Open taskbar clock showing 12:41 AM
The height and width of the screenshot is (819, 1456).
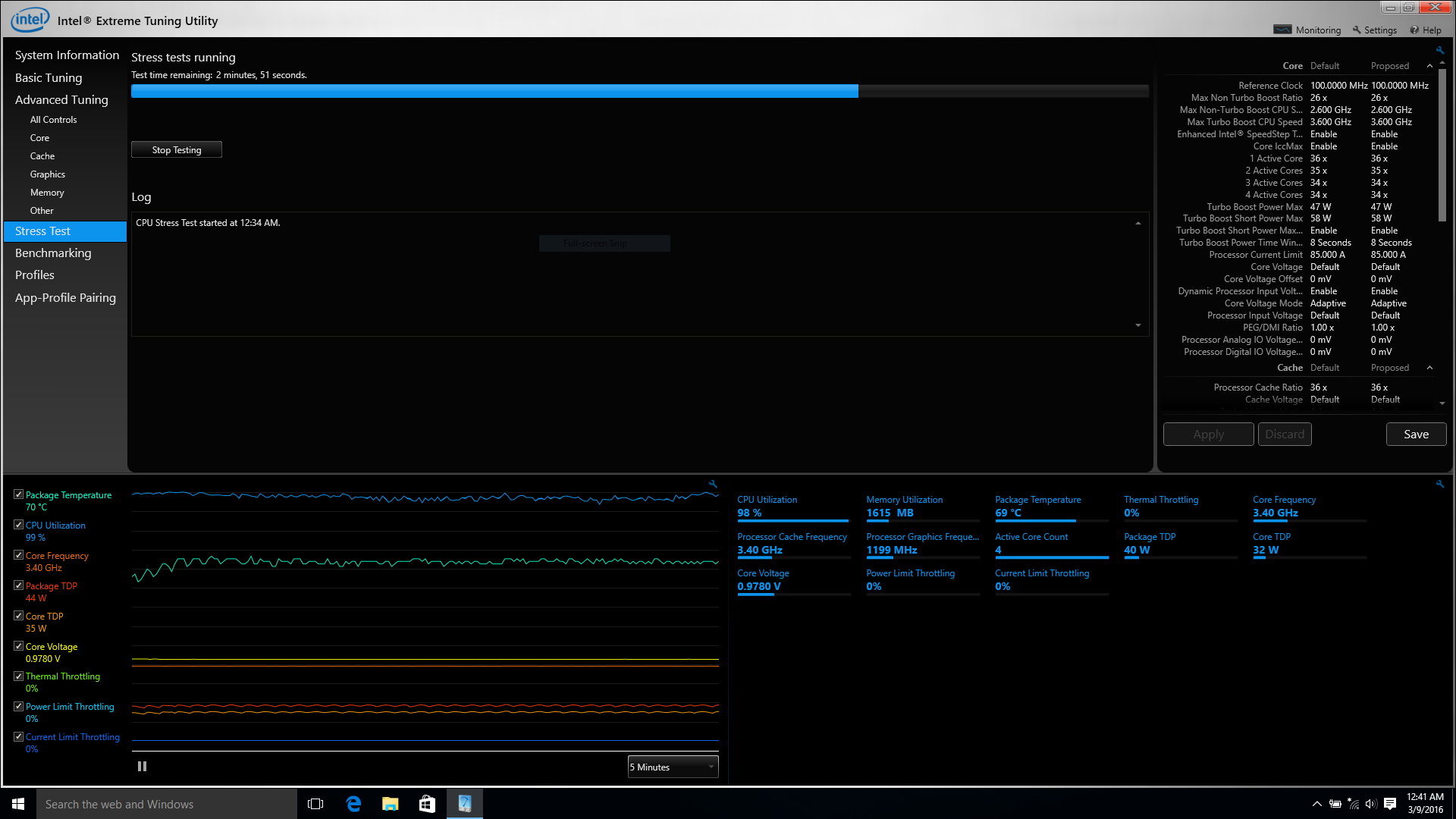point(1425,804)
